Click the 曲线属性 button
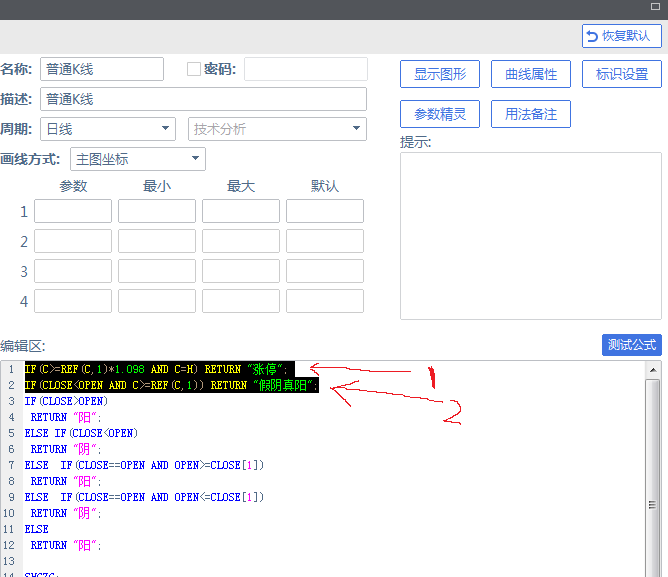668x577 pixels. [x=531, y=74]
